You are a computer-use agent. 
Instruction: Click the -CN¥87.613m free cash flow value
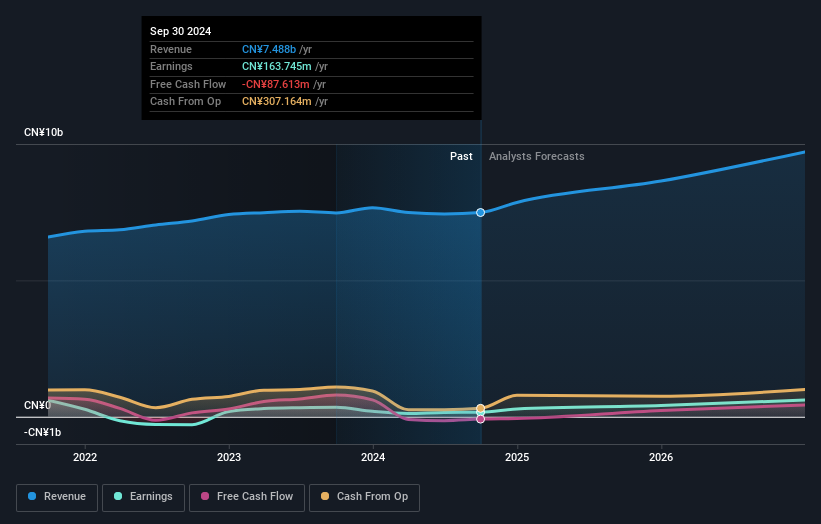tap(275, 84)
